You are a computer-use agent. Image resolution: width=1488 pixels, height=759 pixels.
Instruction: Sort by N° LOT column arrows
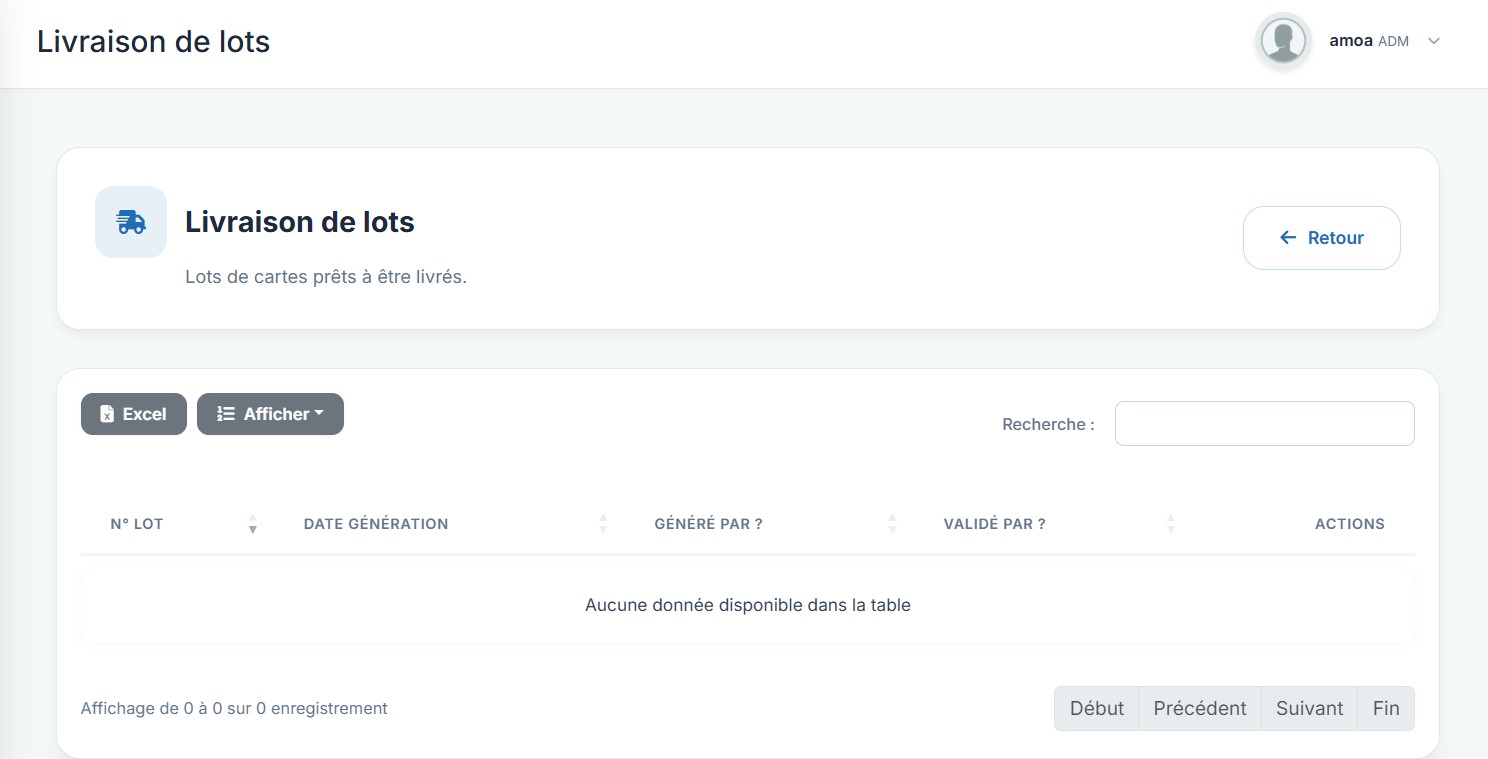tap(253, 524)
